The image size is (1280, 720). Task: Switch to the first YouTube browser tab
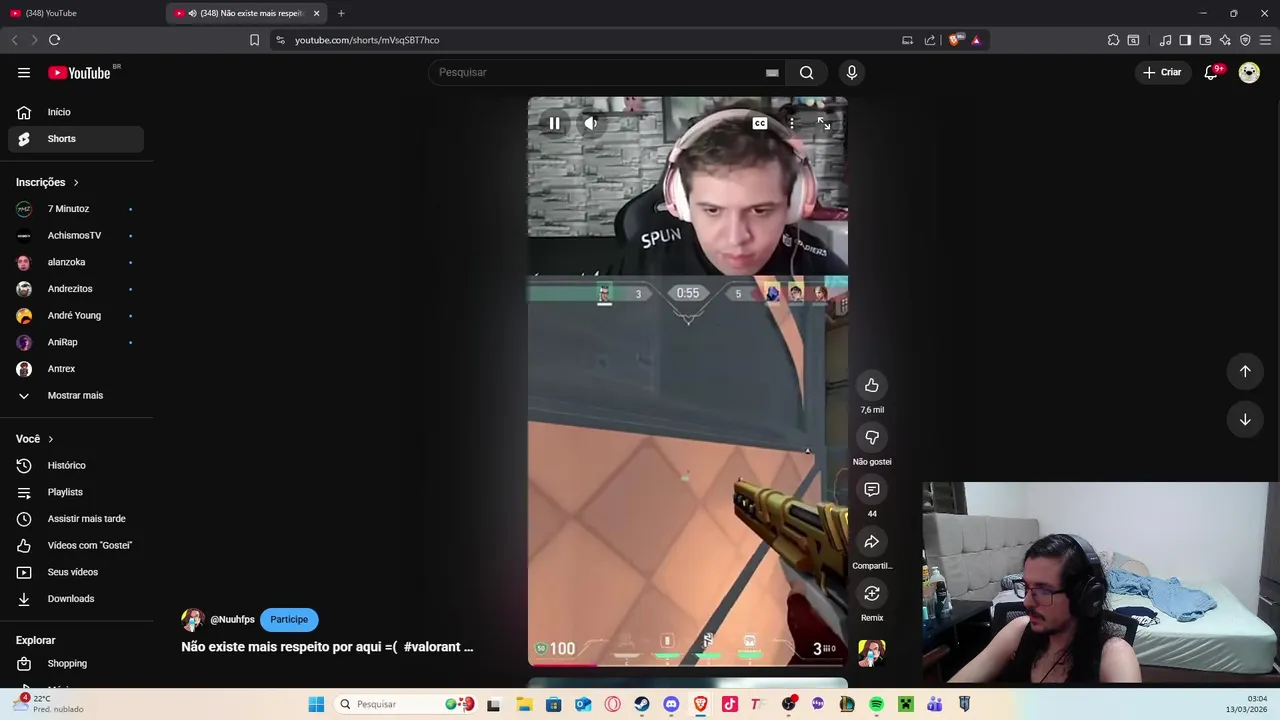(x=82, y=13)
